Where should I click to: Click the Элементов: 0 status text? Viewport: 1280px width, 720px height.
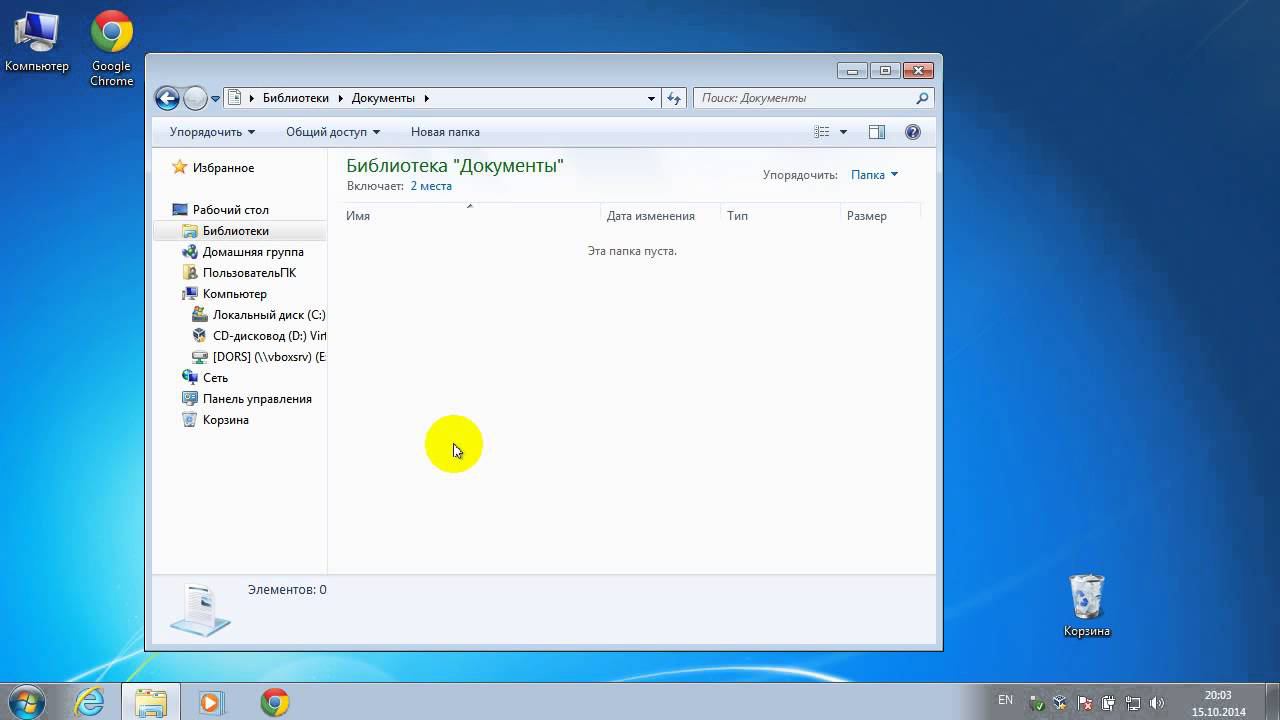(287, 590)
